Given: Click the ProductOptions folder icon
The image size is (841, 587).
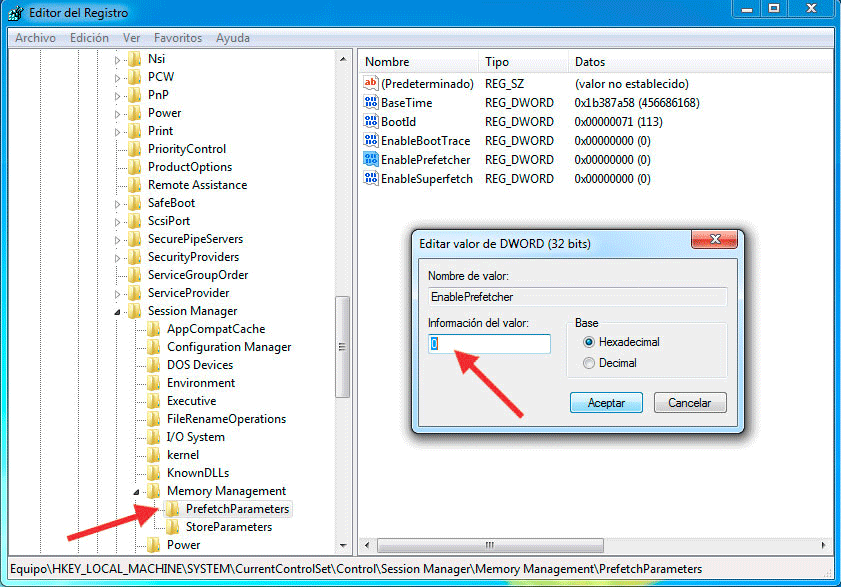Looking at the screenshot, I should tap(135, 166).
